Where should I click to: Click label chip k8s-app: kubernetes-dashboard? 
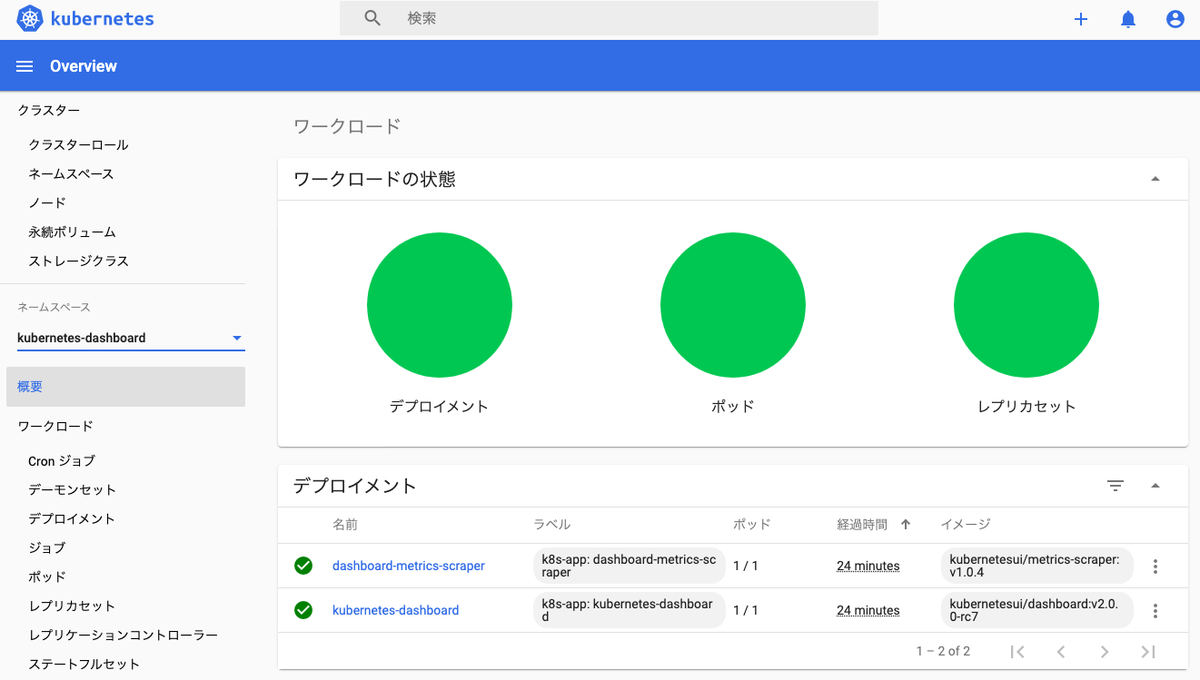629,610
